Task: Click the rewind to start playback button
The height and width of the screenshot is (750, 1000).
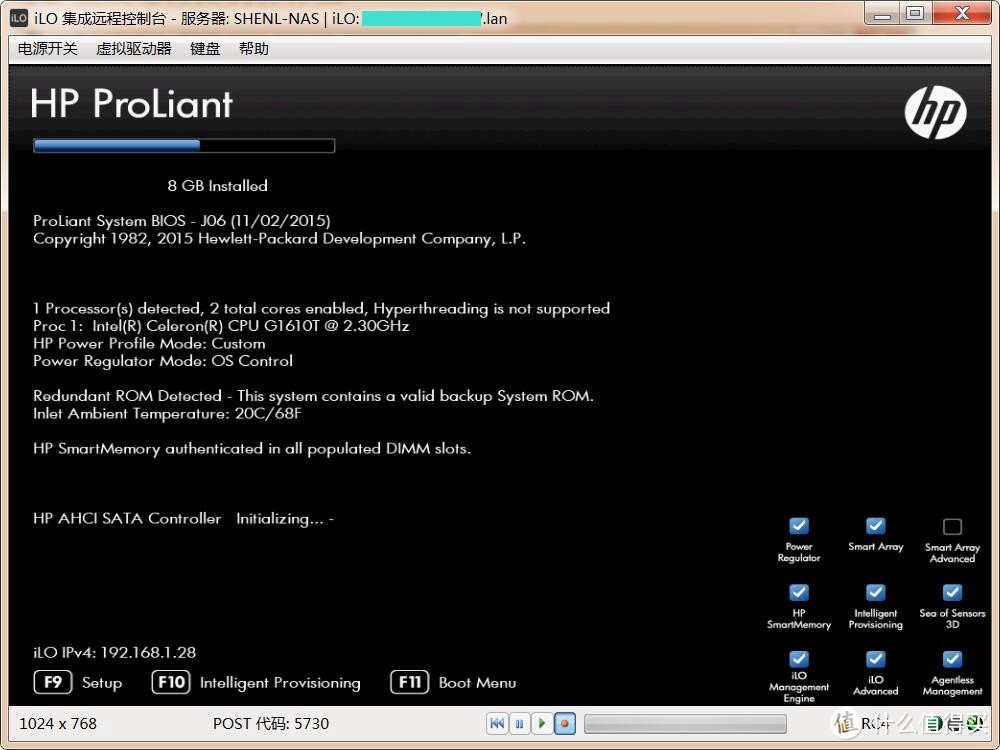Action: tap(497, 723)
